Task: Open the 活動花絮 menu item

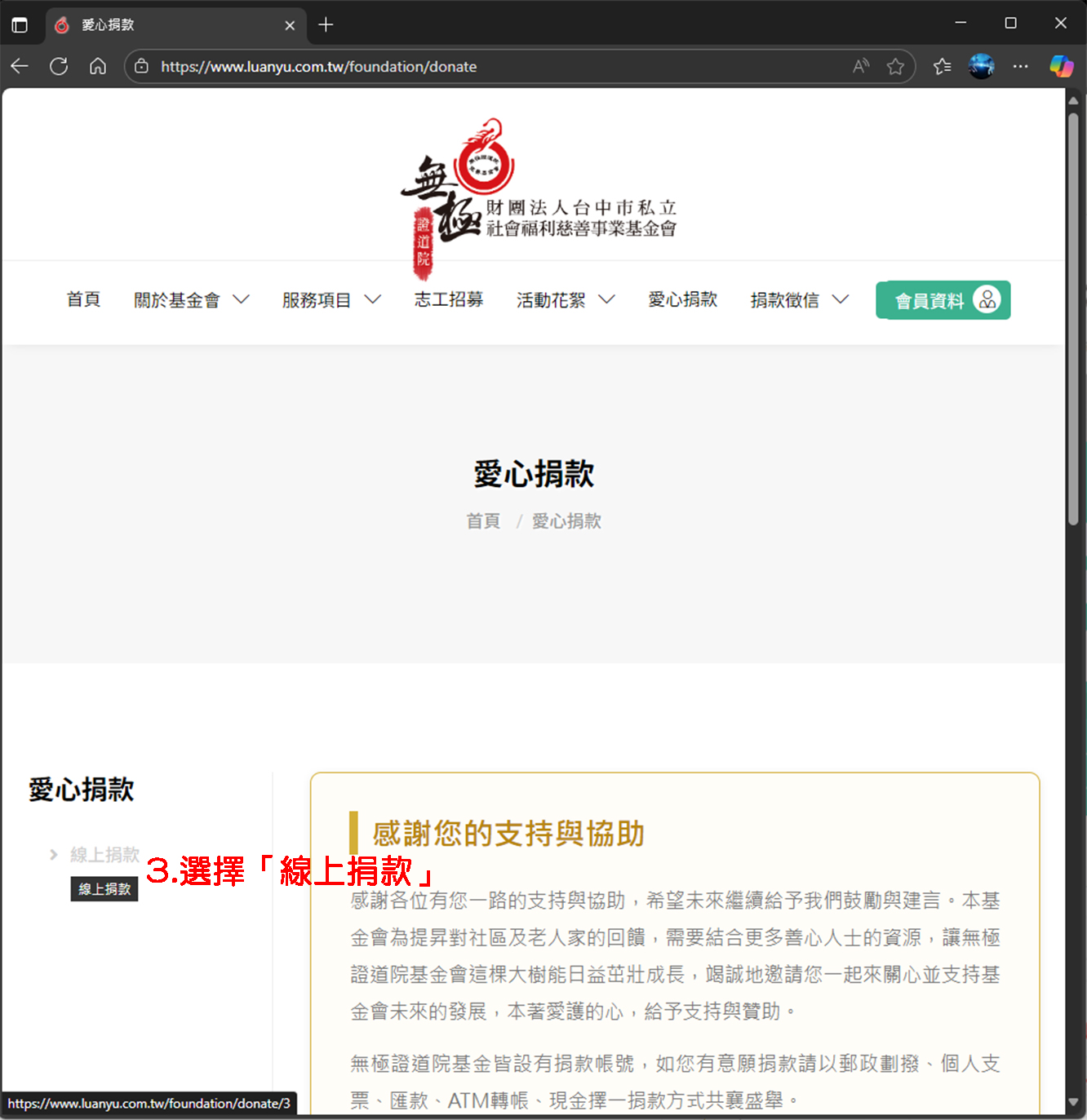Action: 551,300
